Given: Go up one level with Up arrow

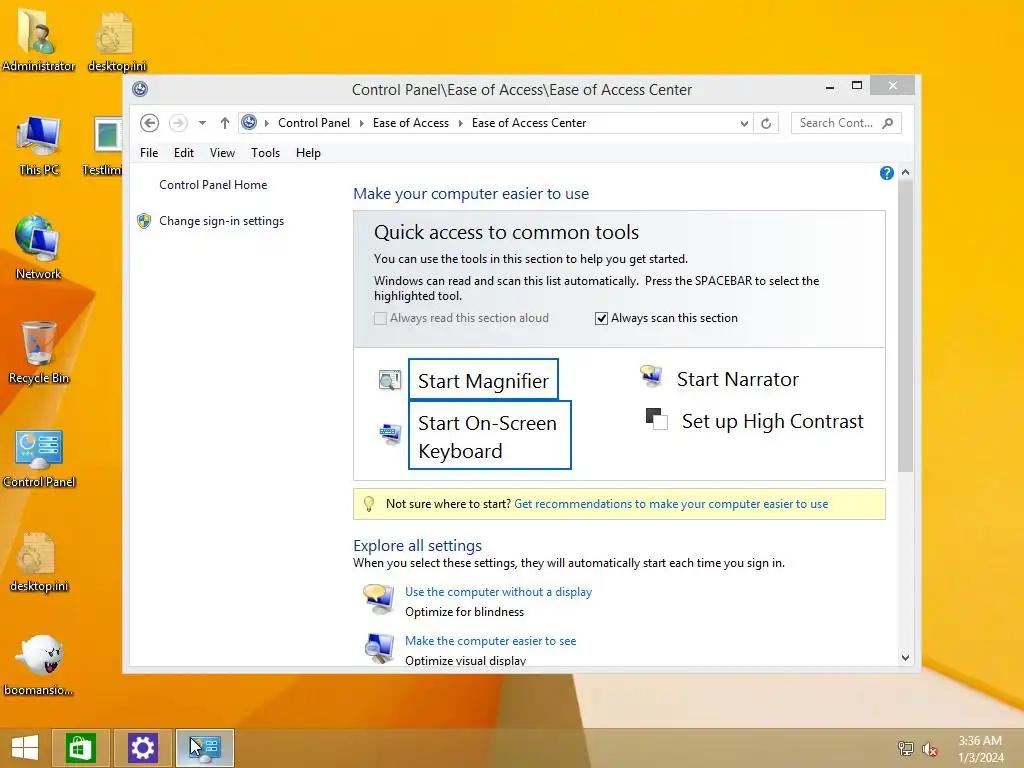Looking at the screenshot, I should tap(225, 123).
